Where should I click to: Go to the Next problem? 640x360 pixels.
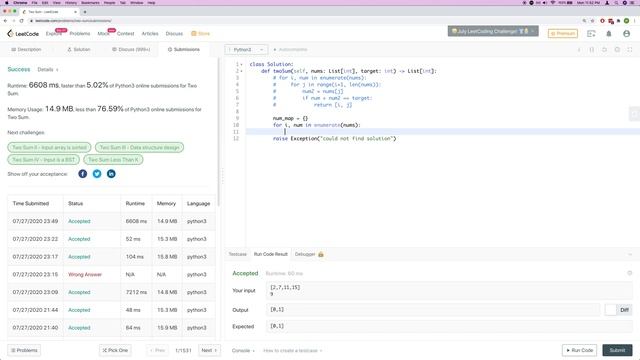point(209,350)
